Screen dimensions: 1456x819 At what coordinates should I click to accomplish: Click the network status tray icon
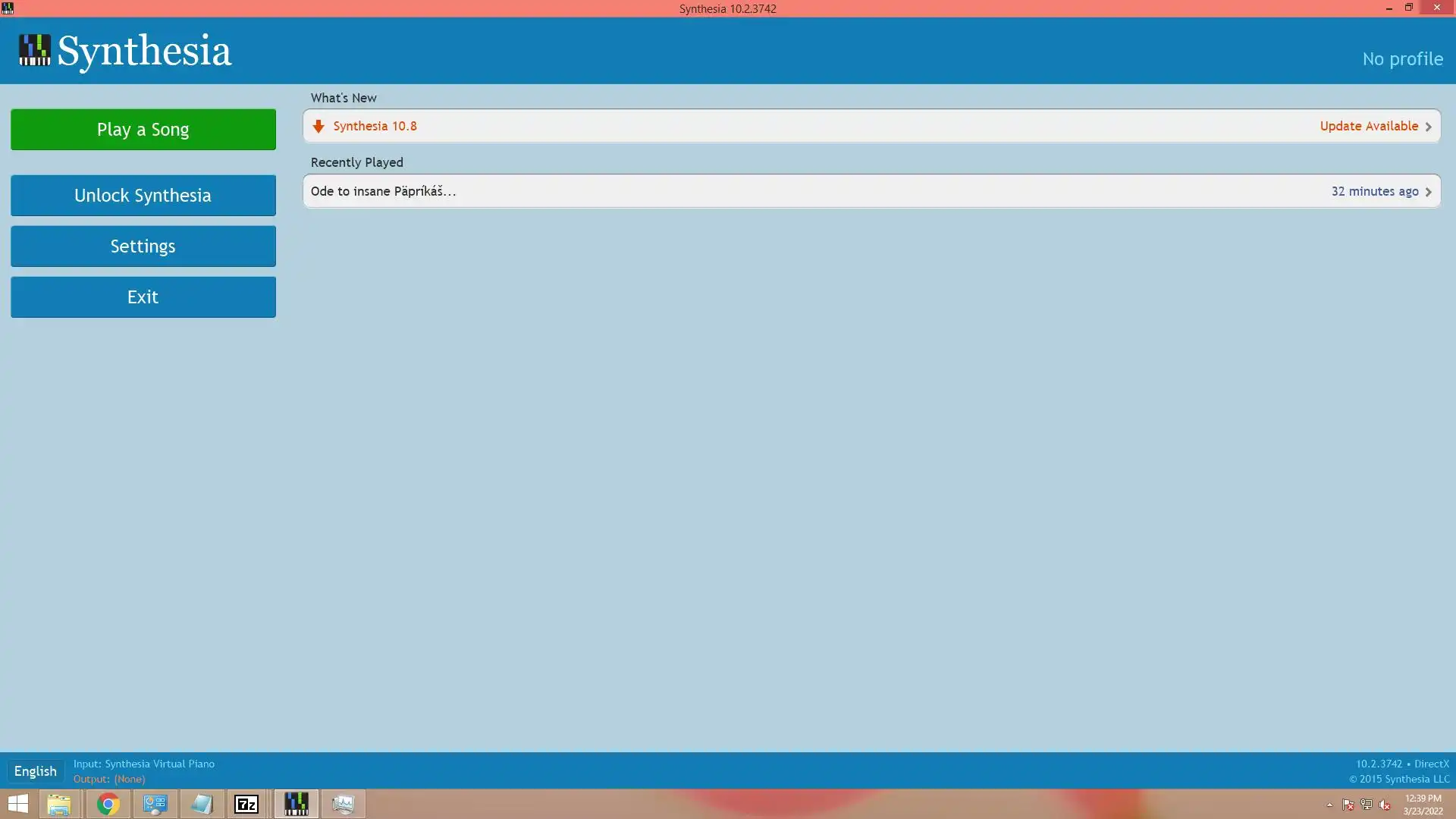(1366, 805)
